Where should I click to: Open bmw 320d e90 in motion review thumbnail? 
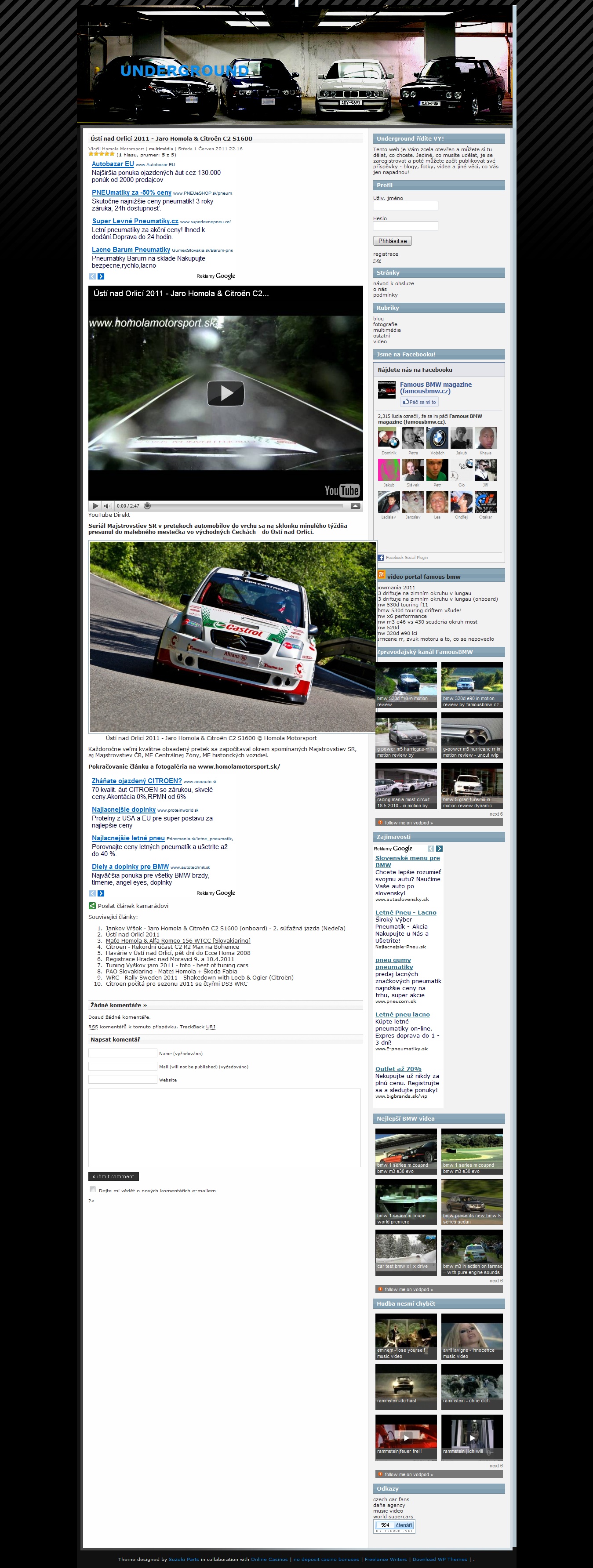[x=472, y=685]
